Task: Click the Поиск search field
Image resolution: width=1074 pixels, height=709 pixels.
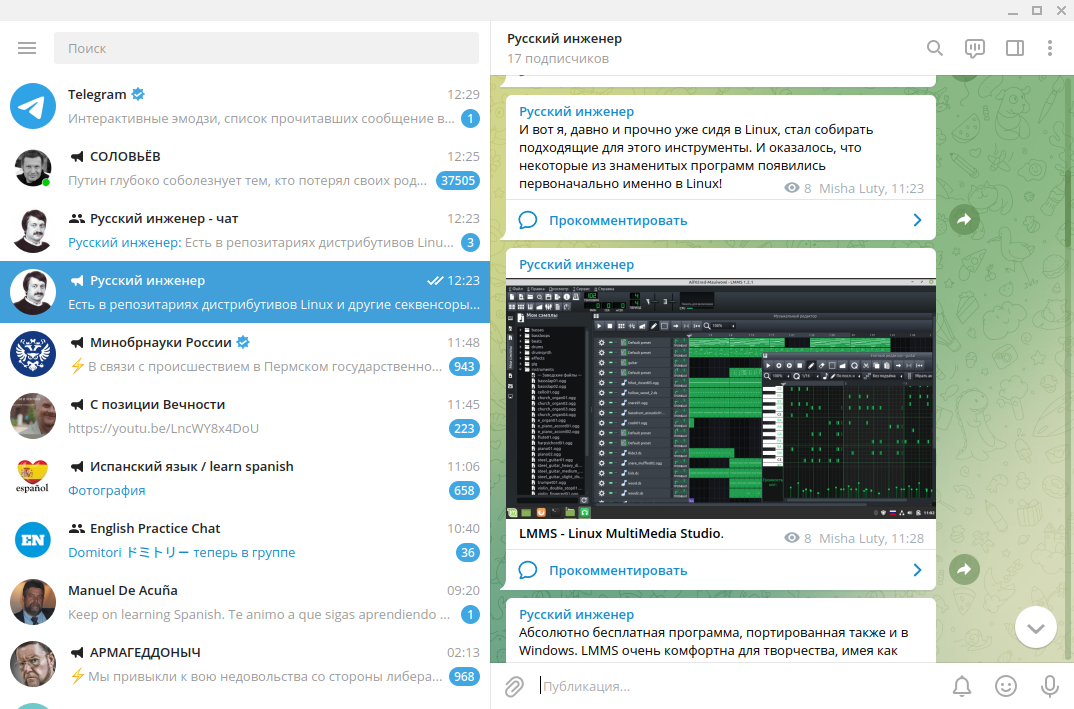Action: (266, 48)
